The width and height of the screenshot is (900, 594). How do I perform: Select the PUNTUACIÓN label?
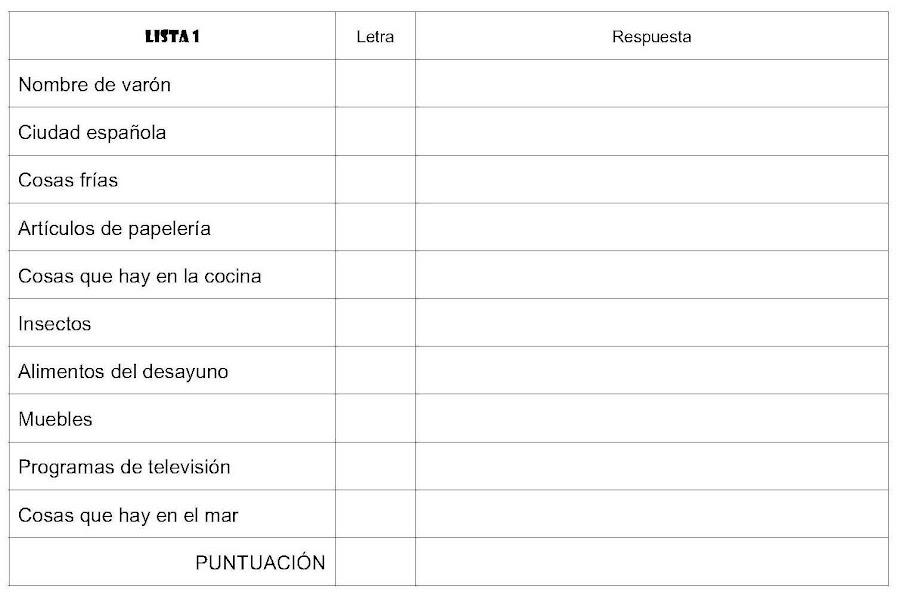pos(261,562)
